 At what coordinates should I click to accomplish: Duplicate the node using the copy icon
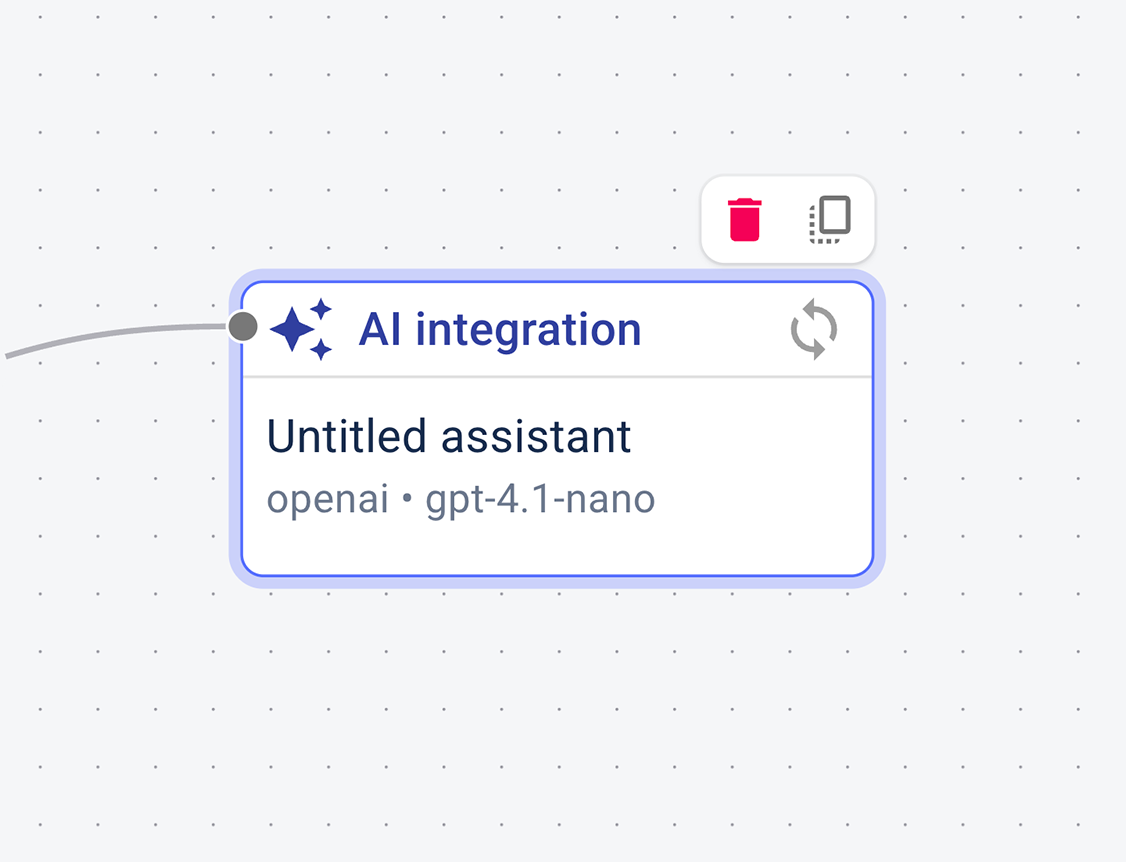point(829,220)
